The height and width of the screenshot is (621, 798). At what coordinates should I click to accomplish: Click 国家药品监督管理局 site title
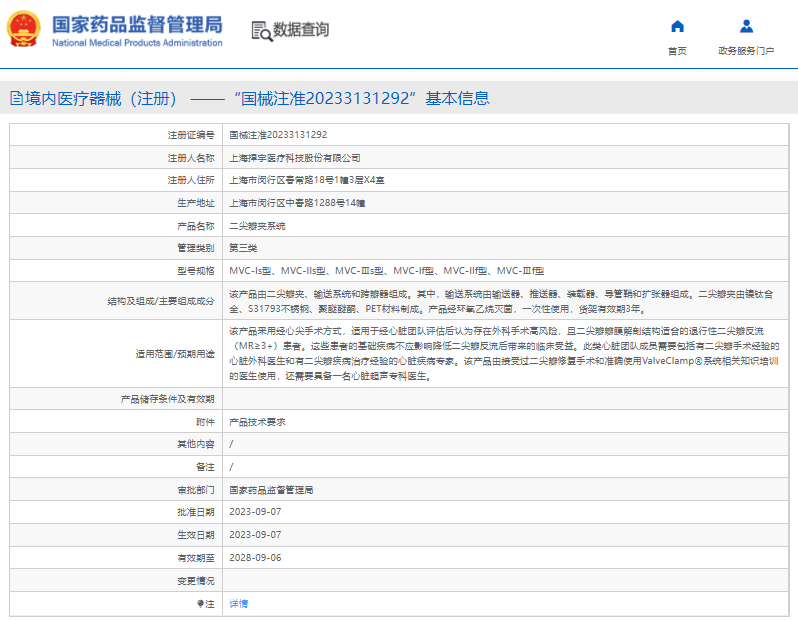coord(137,24)
